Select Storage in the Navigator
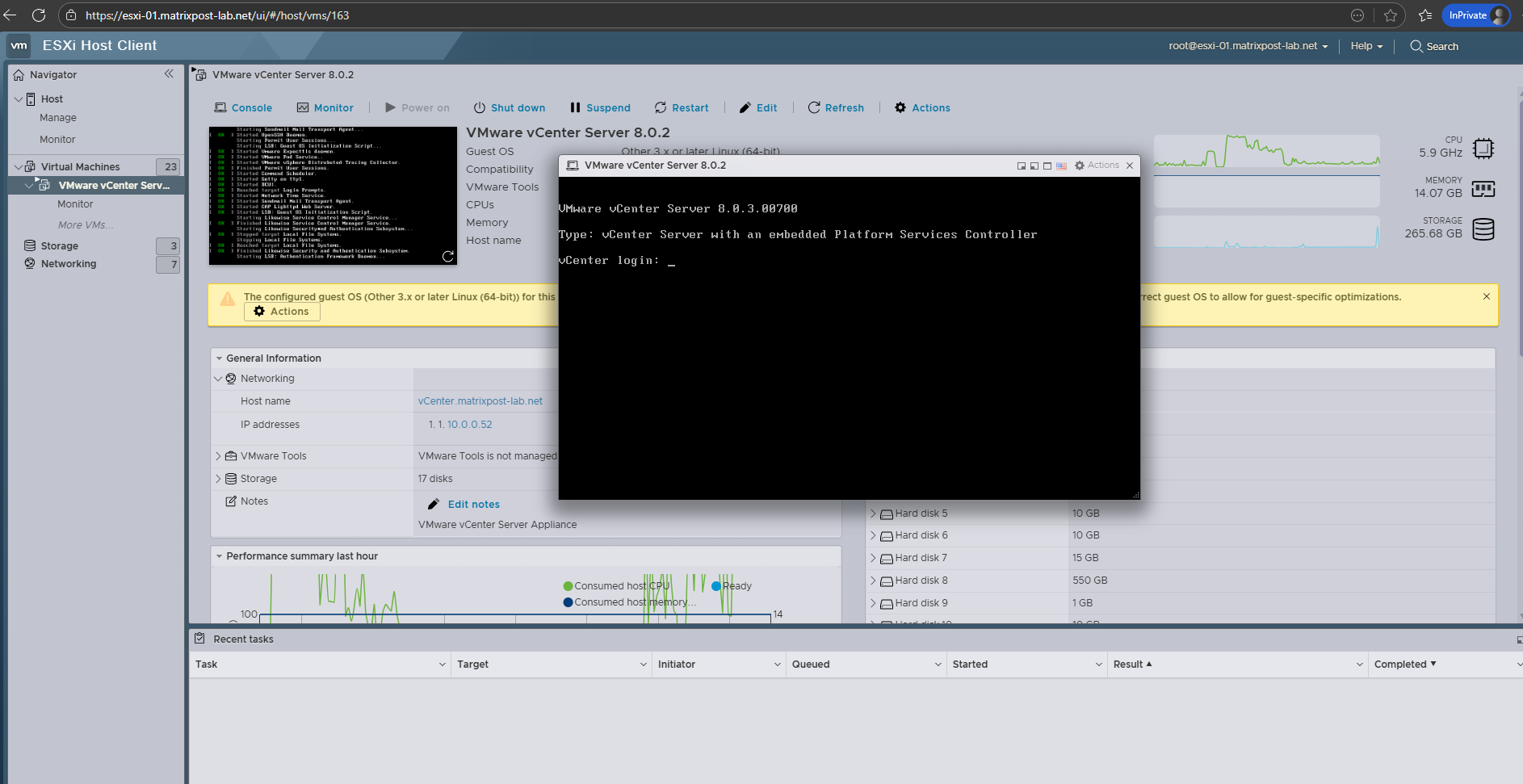This screenshot has height=784, width=1523. pyautogui.click(x=60, y=245)
